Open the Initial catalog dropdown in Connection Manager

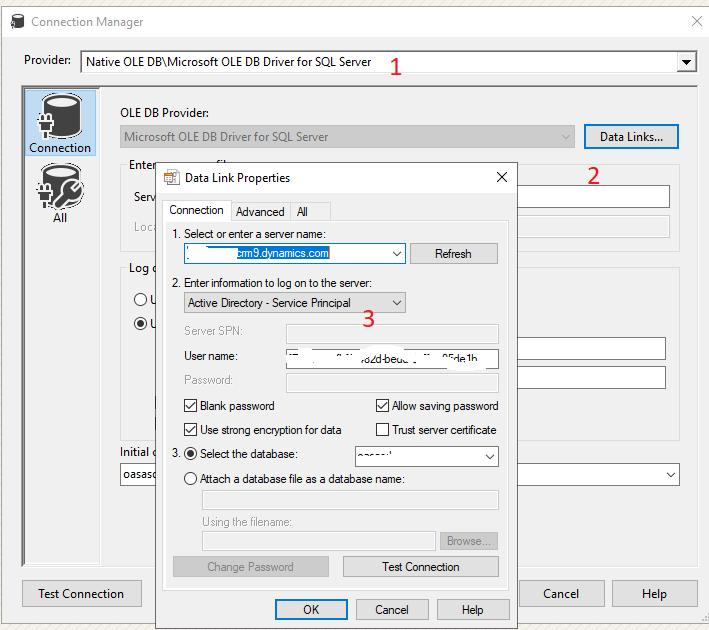tap(671, 475)
